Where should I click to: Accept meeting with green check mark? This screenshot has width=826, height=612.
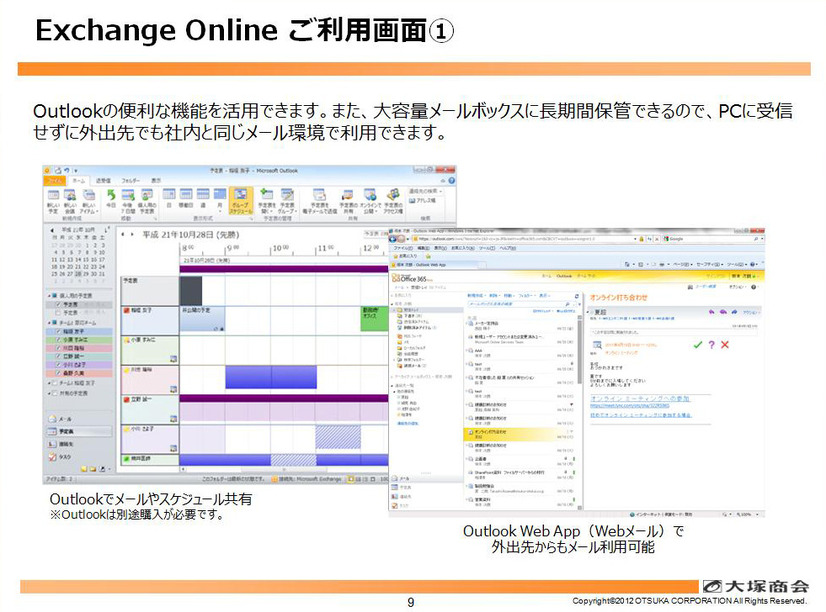point(698,345)
